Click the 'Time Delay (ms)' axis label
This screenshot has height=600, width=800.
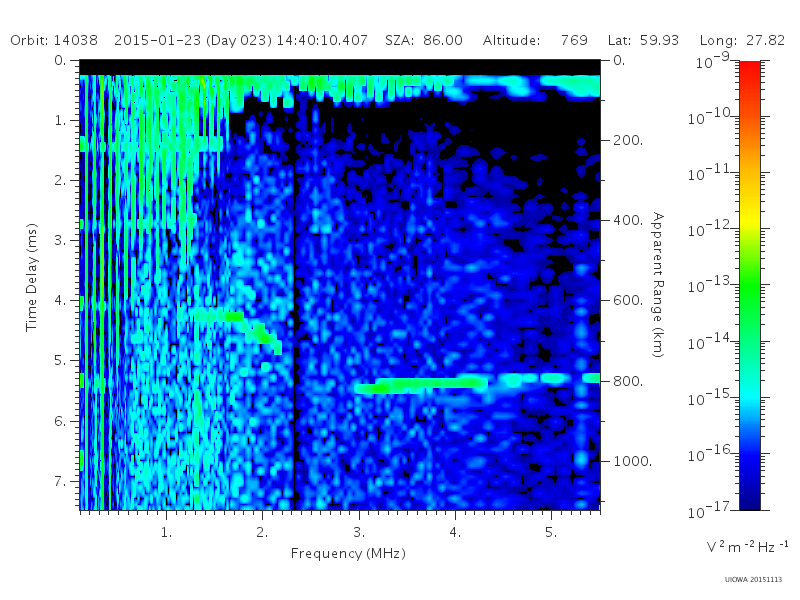(x=32, y=277)
